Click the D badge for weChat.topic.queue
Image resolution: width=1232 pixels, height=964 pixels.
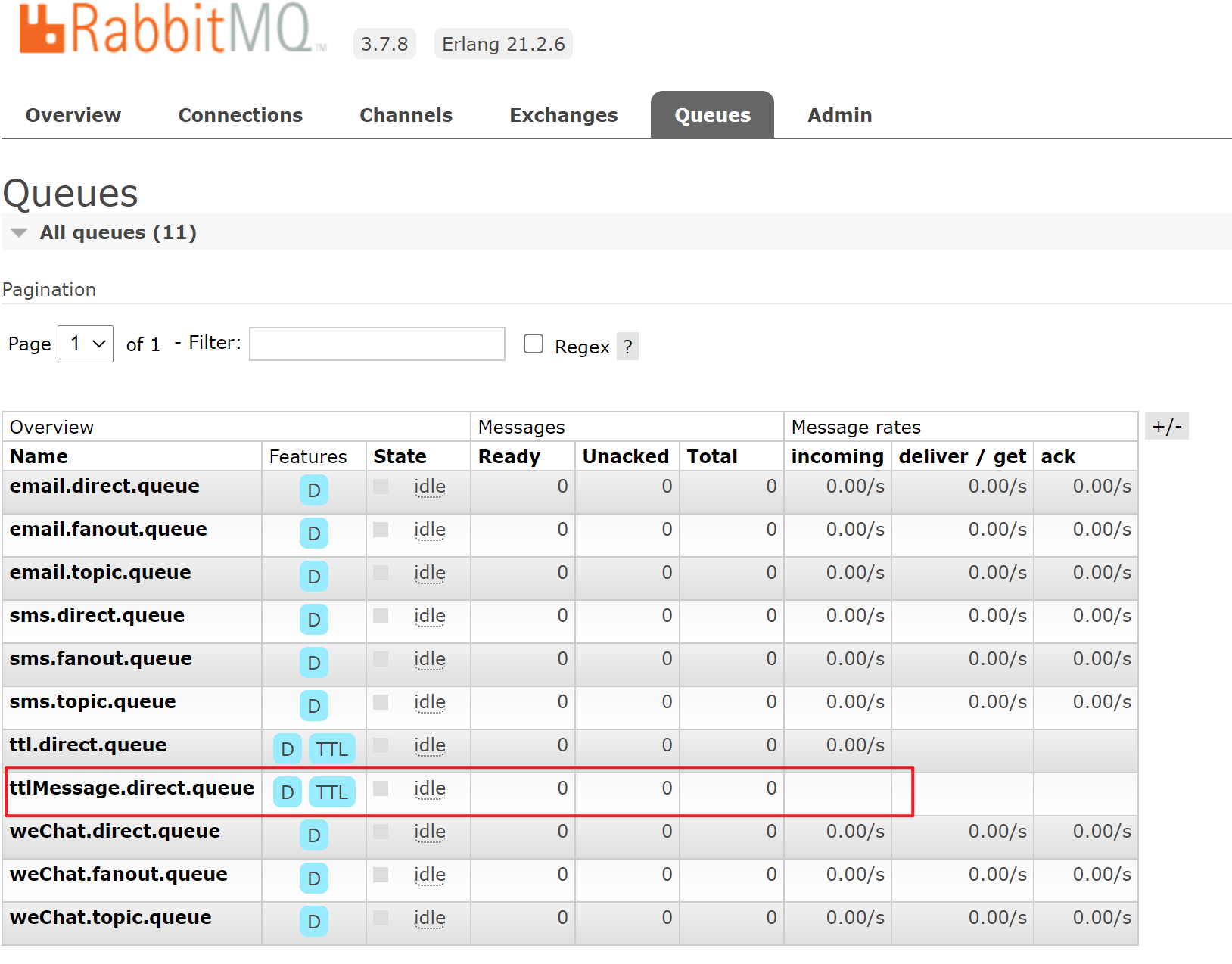[313, 922]
